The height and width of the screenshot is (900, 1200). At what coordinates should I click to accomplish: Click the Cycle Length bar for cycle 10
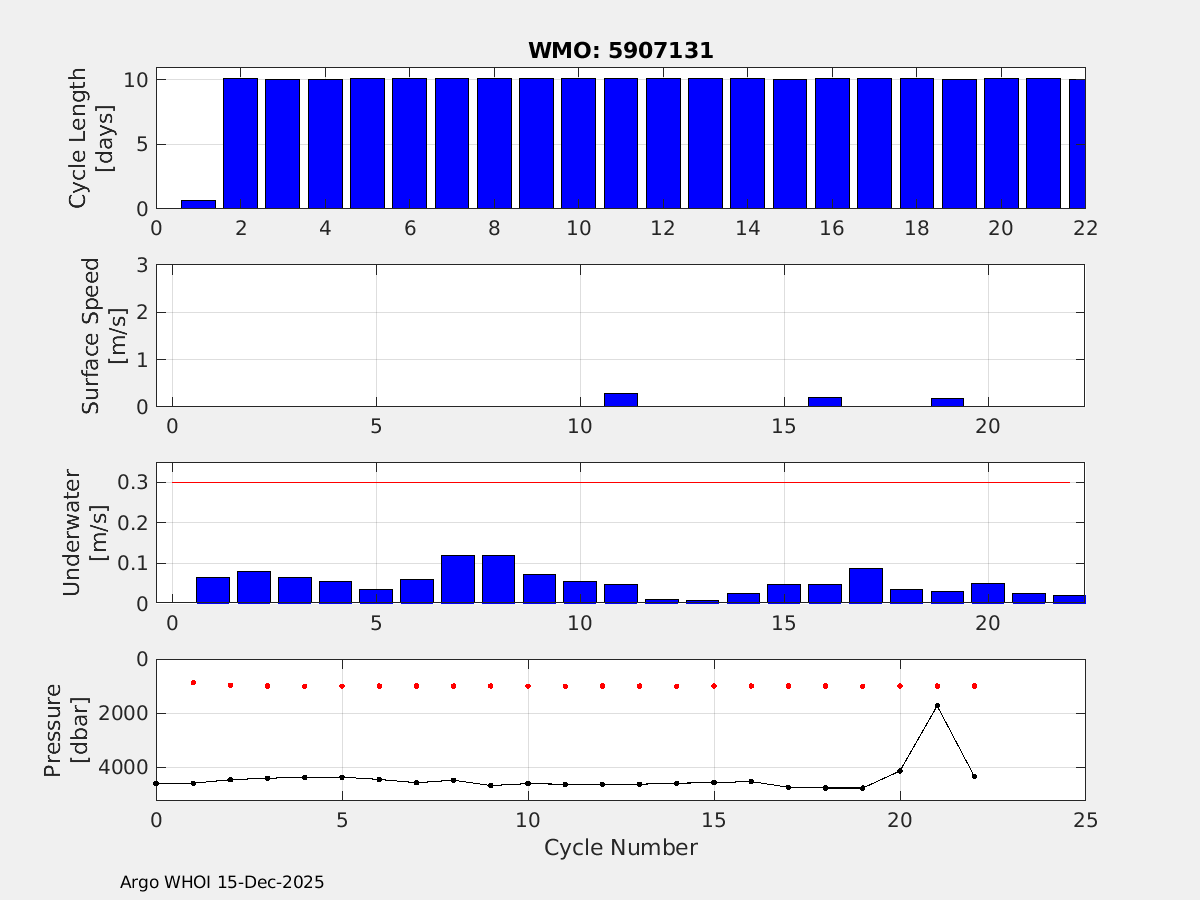[x=578, y=143]
